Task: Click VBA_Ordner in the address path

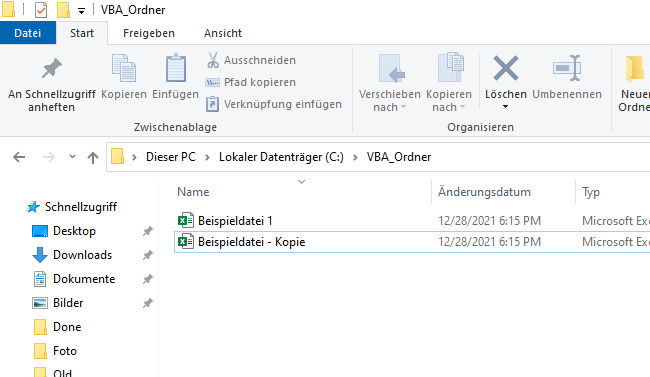Action: tap(399, 157)
